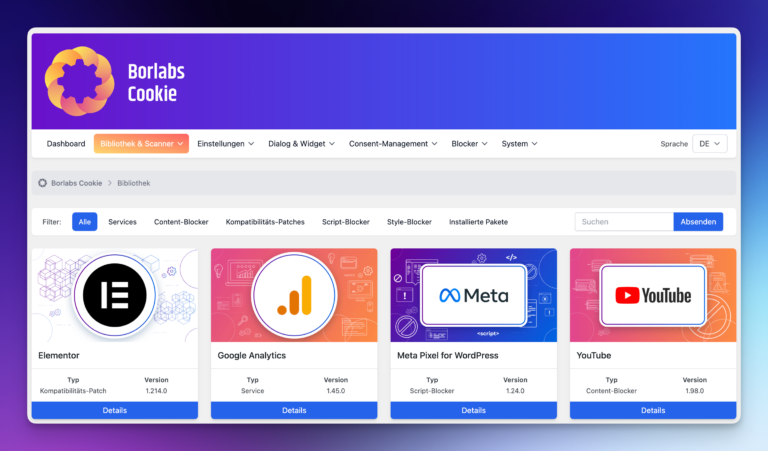The height and width of the screenshot is (451, 768).
Task: Expand the Einstellungen dropdown
Action: point(226,143)
